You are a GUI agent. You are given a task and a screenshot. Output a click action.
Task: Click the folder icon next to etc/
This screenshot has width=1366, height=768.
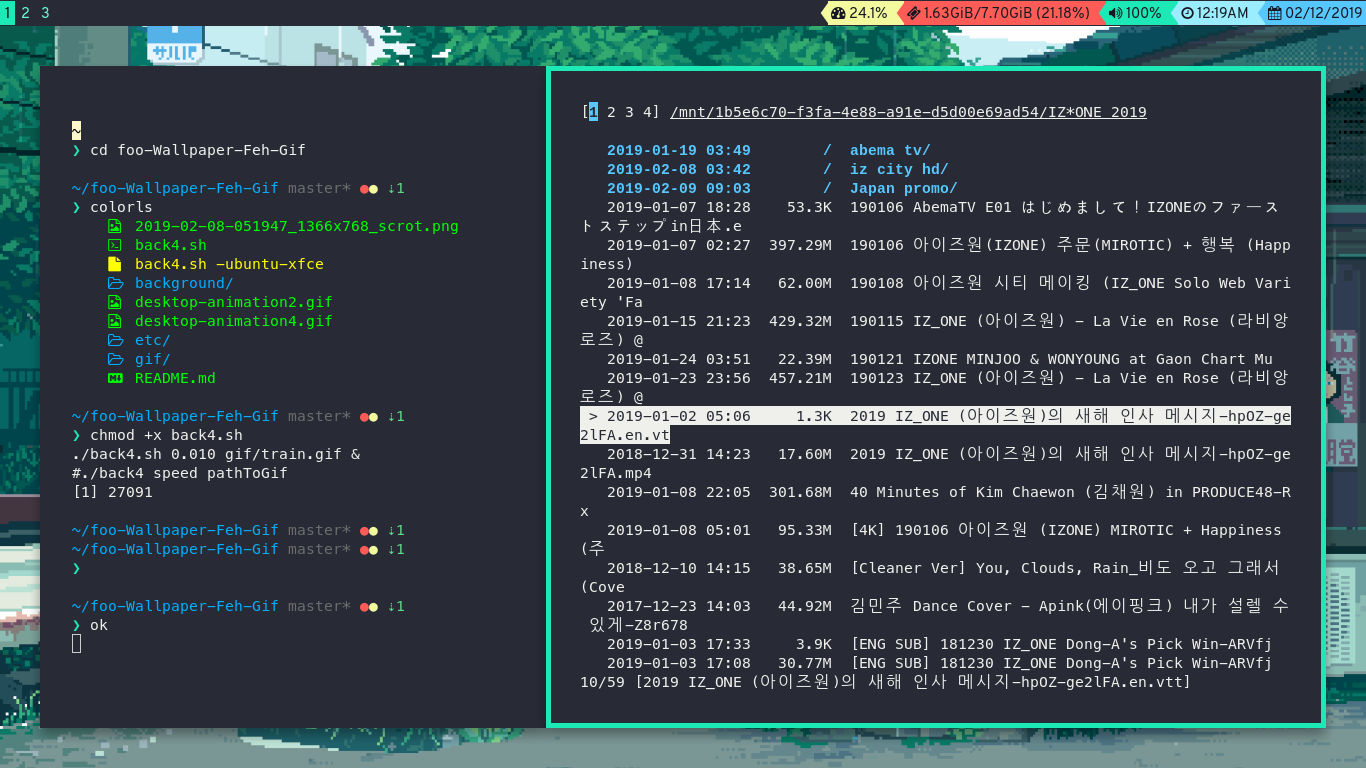coord(115,340)
